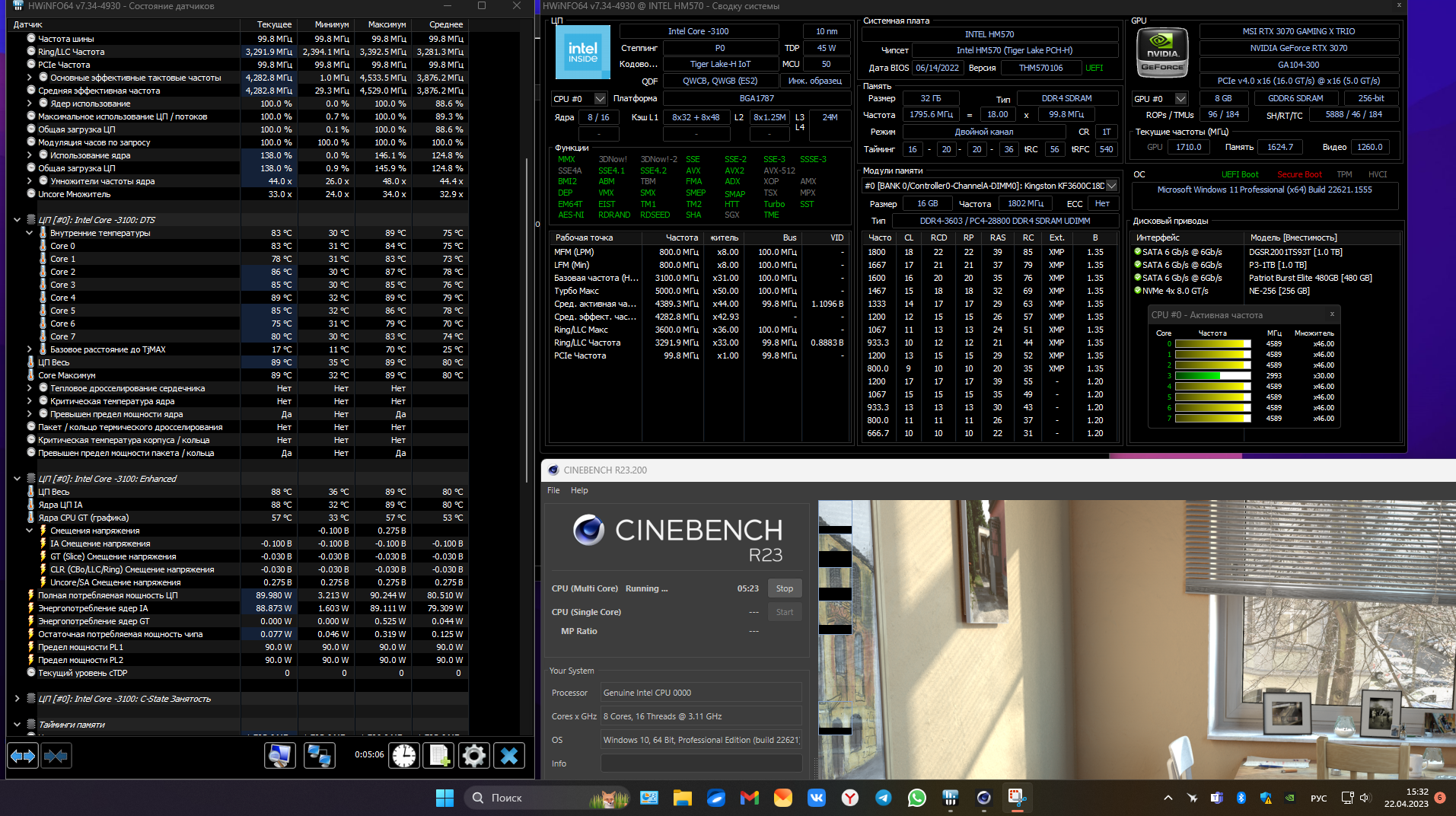Click the NVIDIA GeForce logo
Screen dimensions: 1456x816
1162,52
